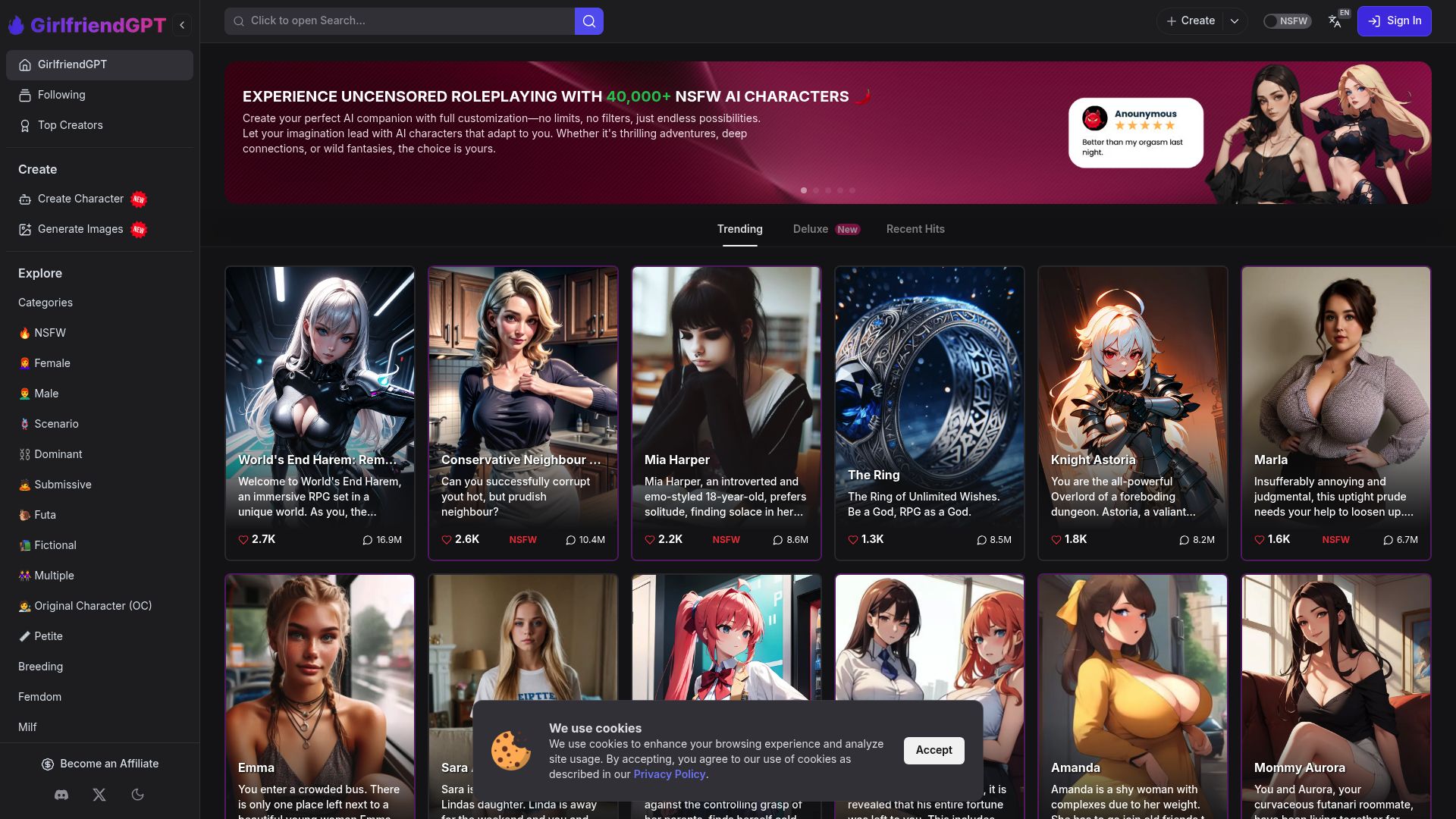The image size is (1456, 819).
Task: Select first banner carousel dot
Action: pos(804,190)
